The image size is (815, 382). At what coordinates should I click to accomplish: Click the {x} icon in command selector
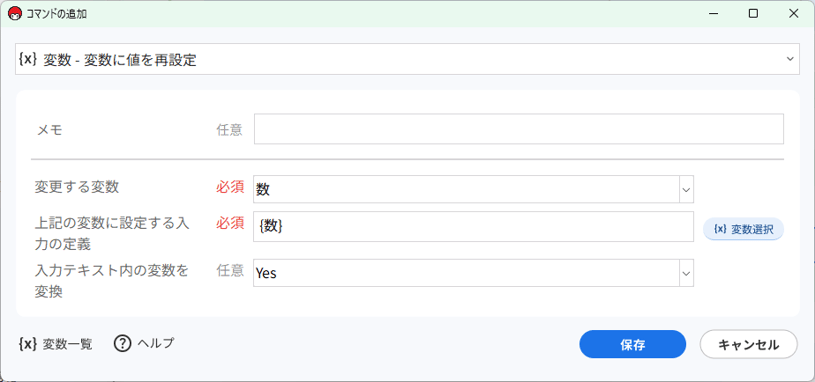[x=28, y=59]
